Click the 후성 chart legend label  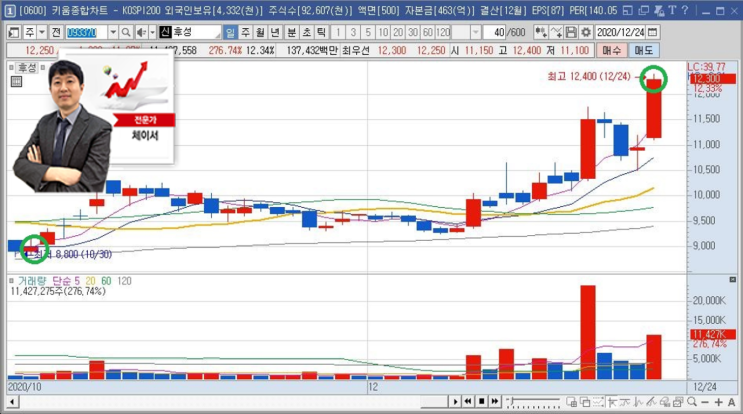coord(27,68)
